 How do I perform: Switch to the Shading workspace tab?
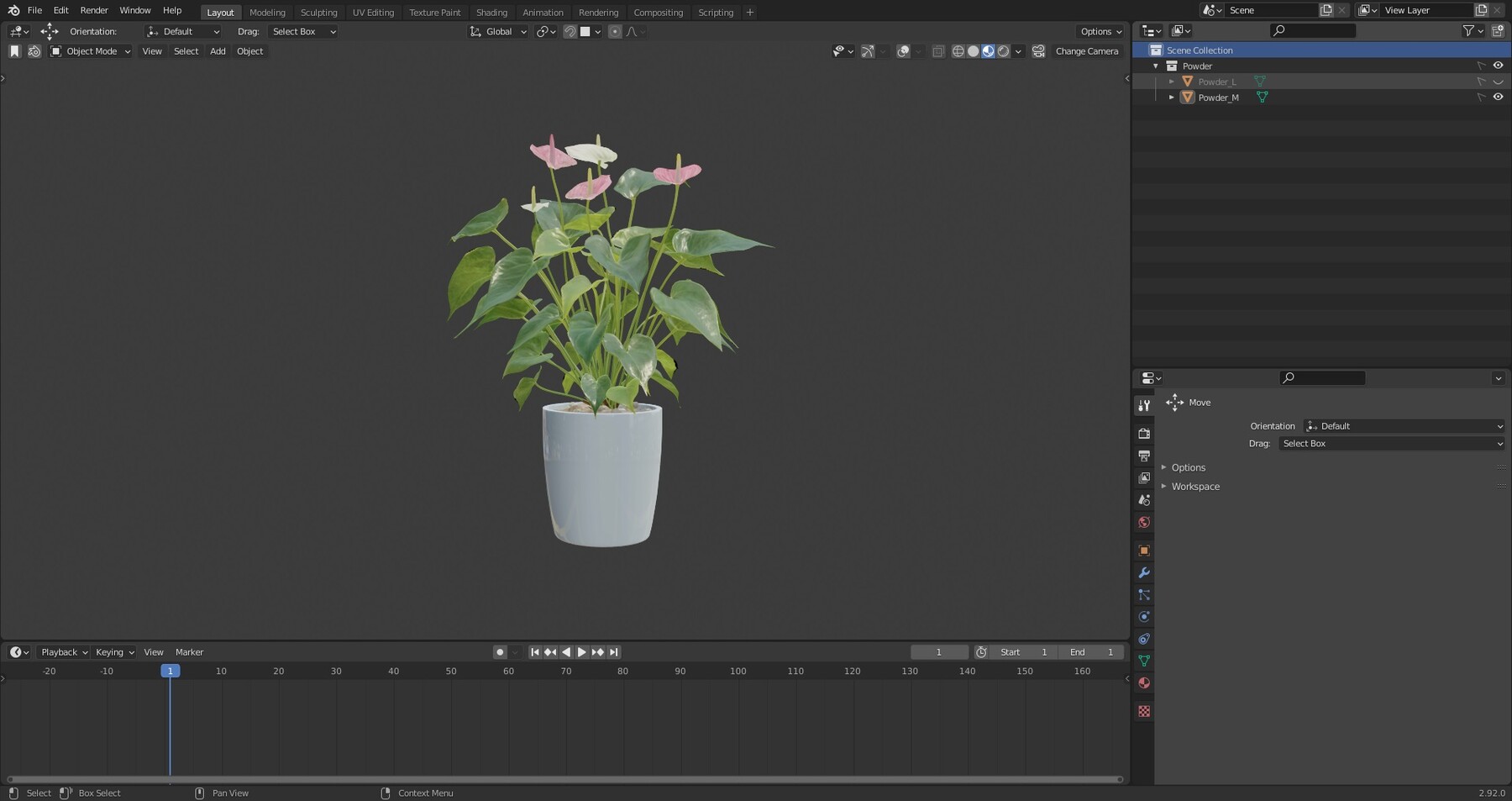coord(491,12)
